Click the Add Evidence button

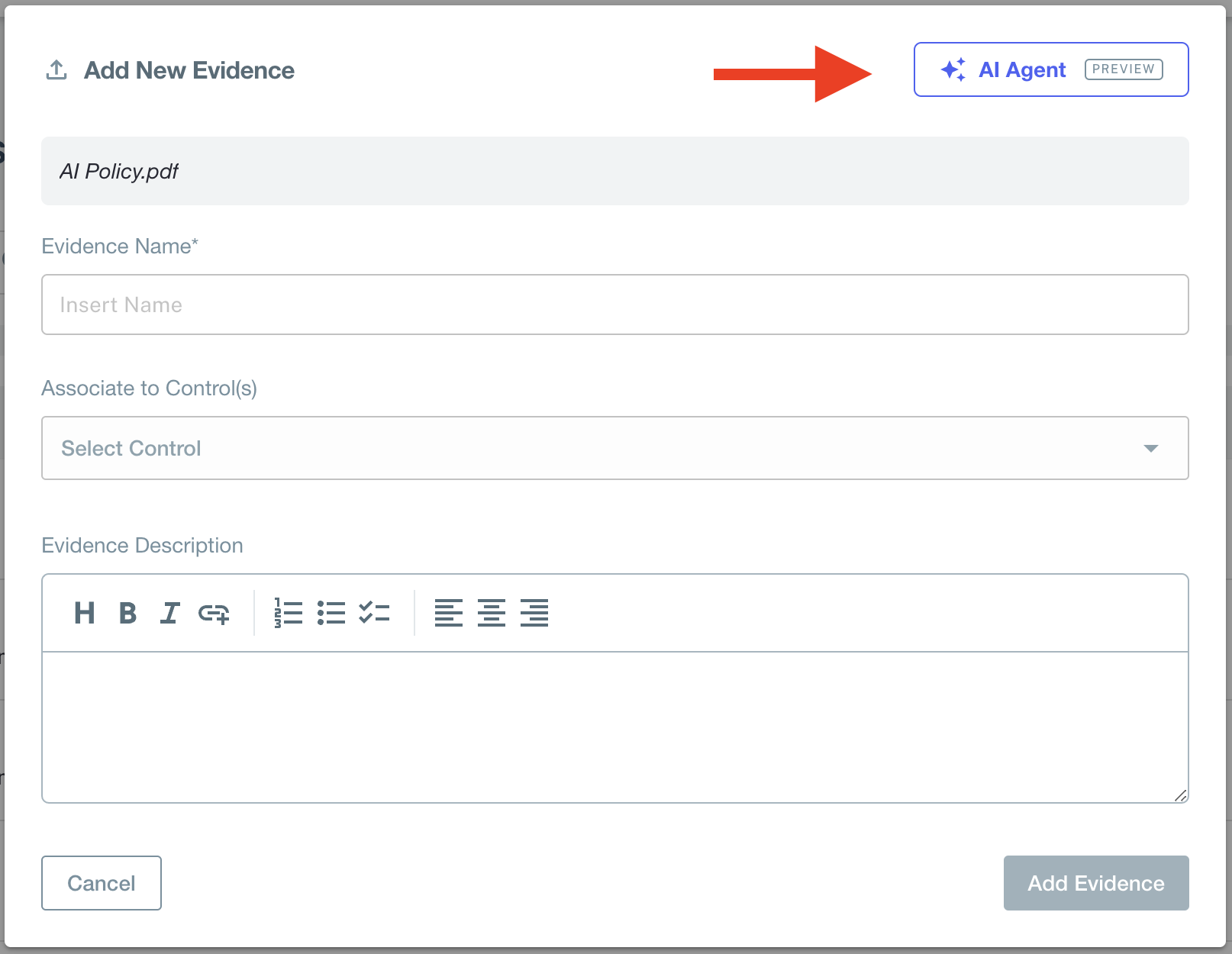click(1095, 883)
